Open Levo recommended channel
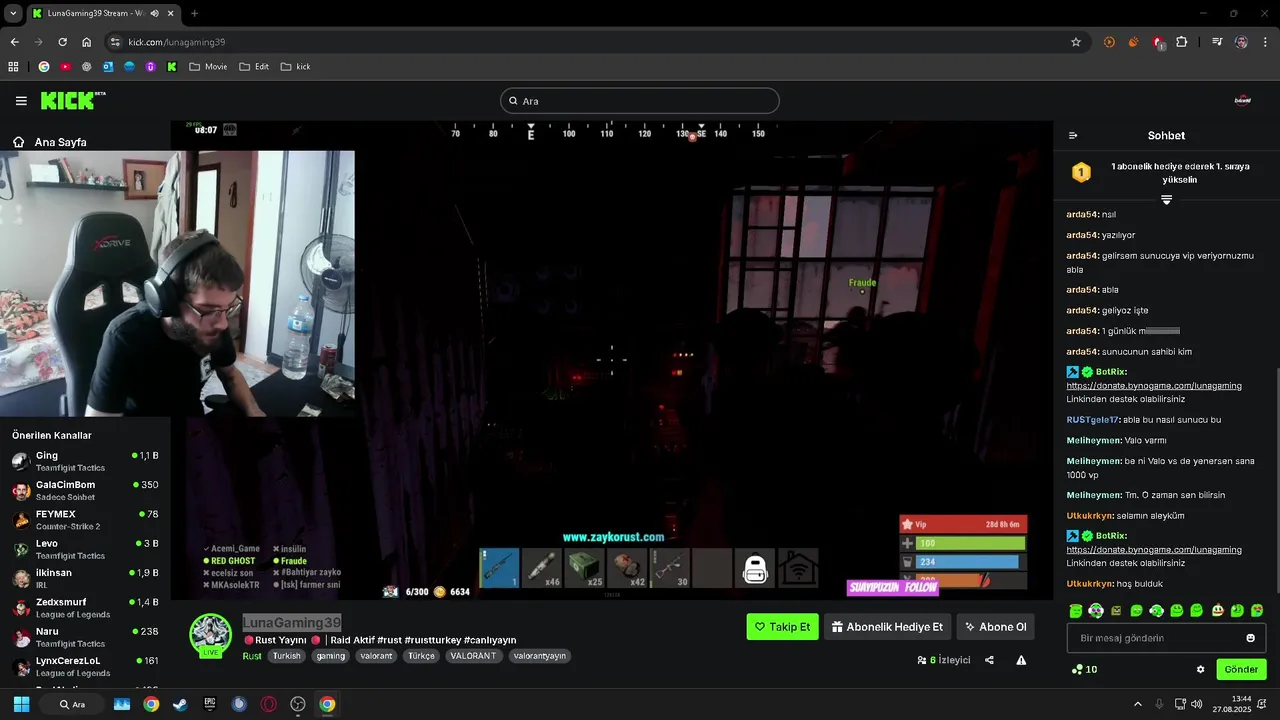This screenshot has width=1280, height=720. point(85,549)
